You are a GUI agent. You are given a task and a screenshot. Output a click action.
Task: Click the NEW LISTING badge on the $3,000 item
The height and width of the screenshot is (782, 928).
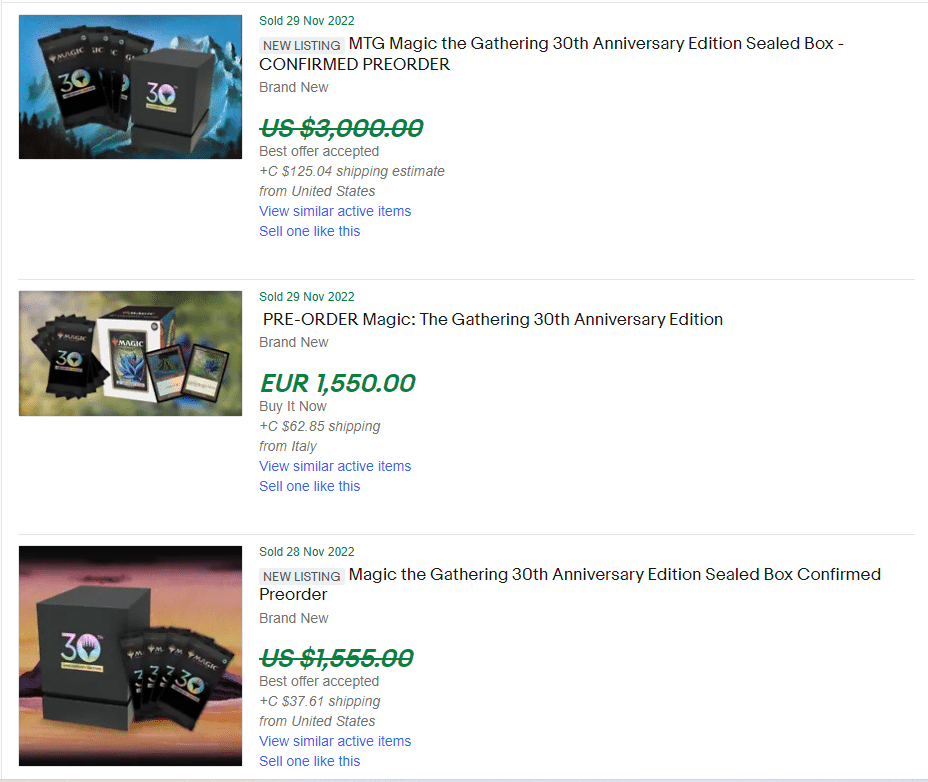[301, 45]
